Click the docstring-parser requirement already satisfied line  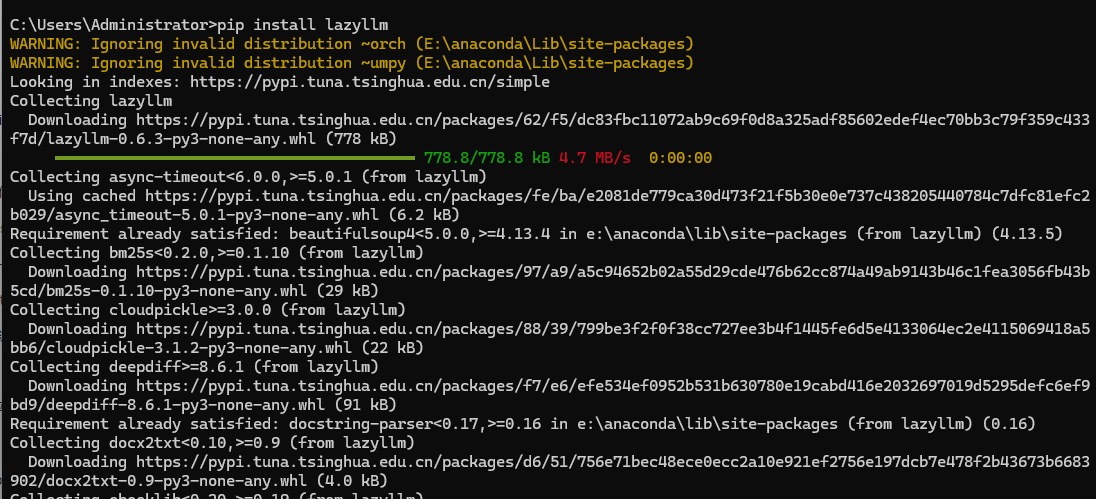click(522, 424)
